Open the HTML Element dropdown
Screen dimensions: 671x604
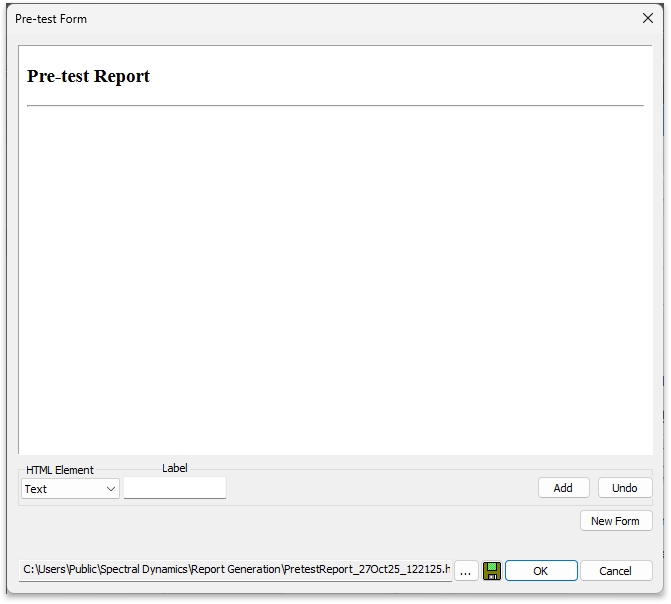pos(70,489)
